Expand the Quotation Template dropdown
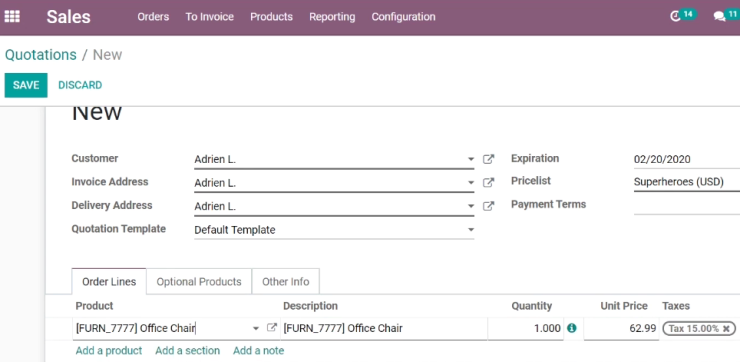This screenshot has height=362, width=740. coord(471,230)
